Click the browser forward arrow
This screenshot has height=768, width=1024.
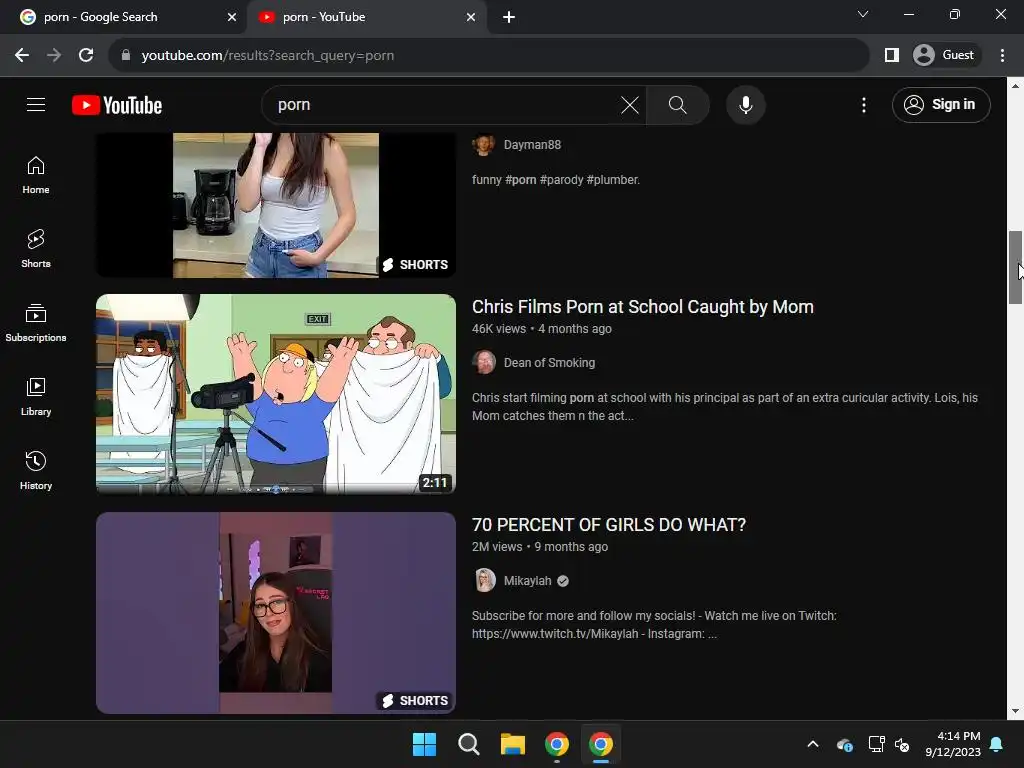pyautogui.click(x=54, y=56)
